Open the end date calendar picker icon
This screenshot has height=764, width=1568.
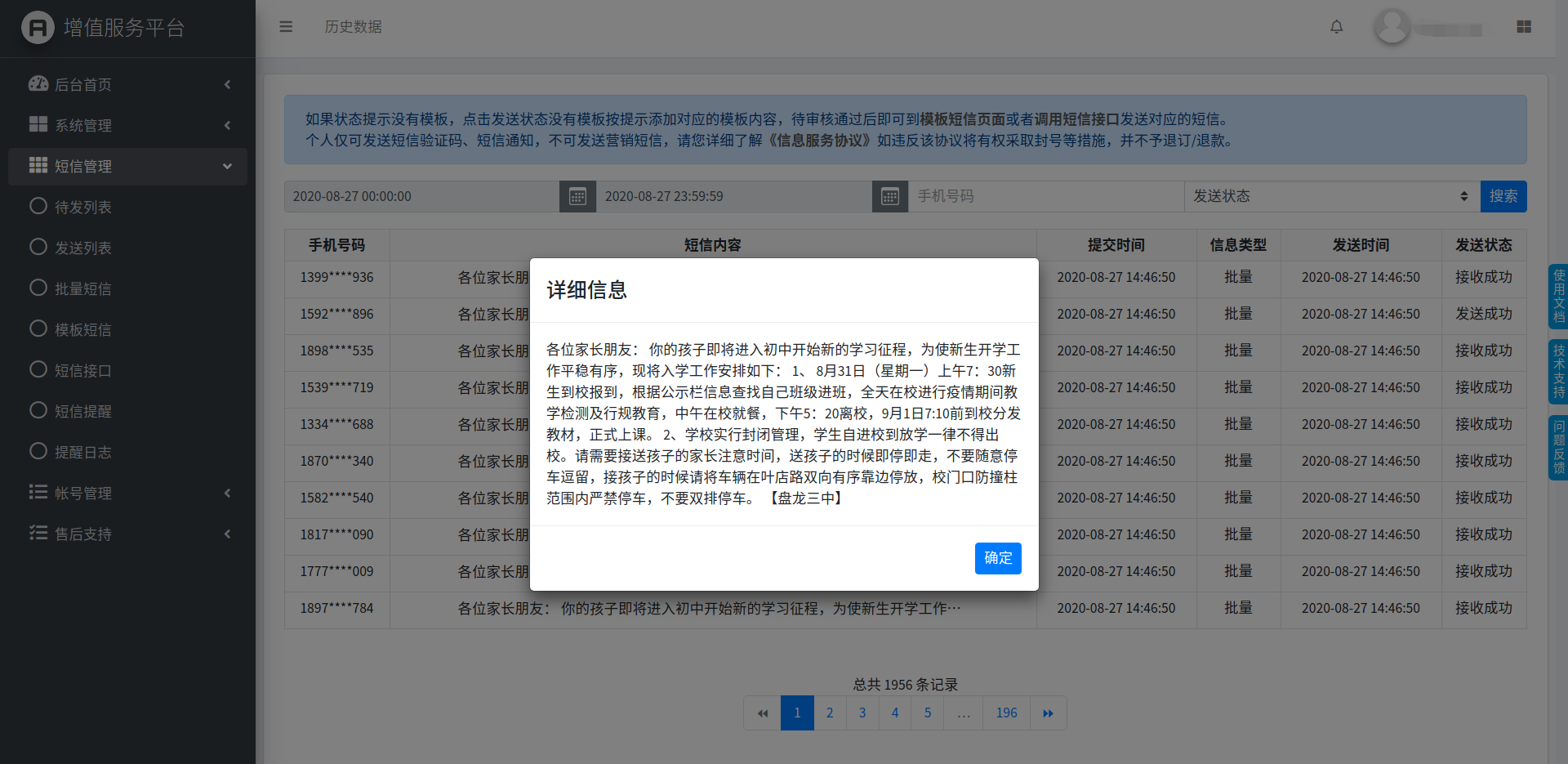pos(890,197)
